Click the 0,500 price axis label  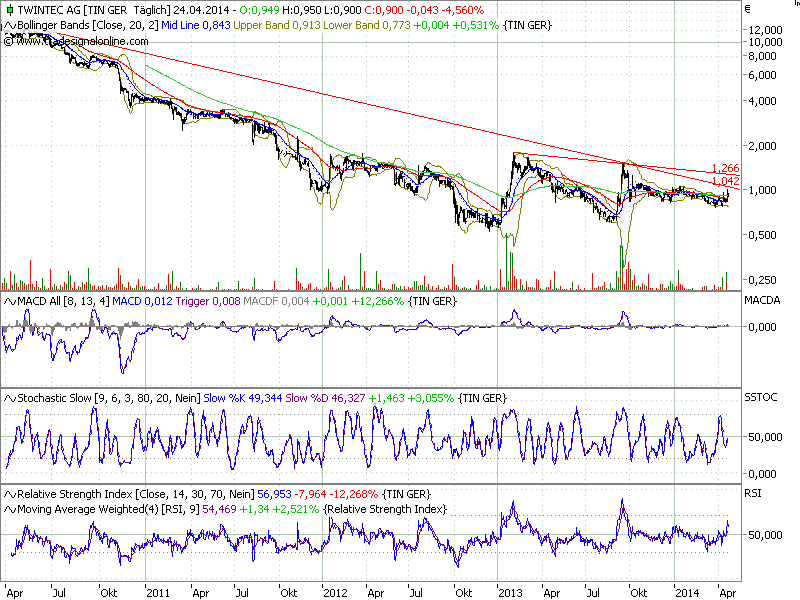(762, 236)
